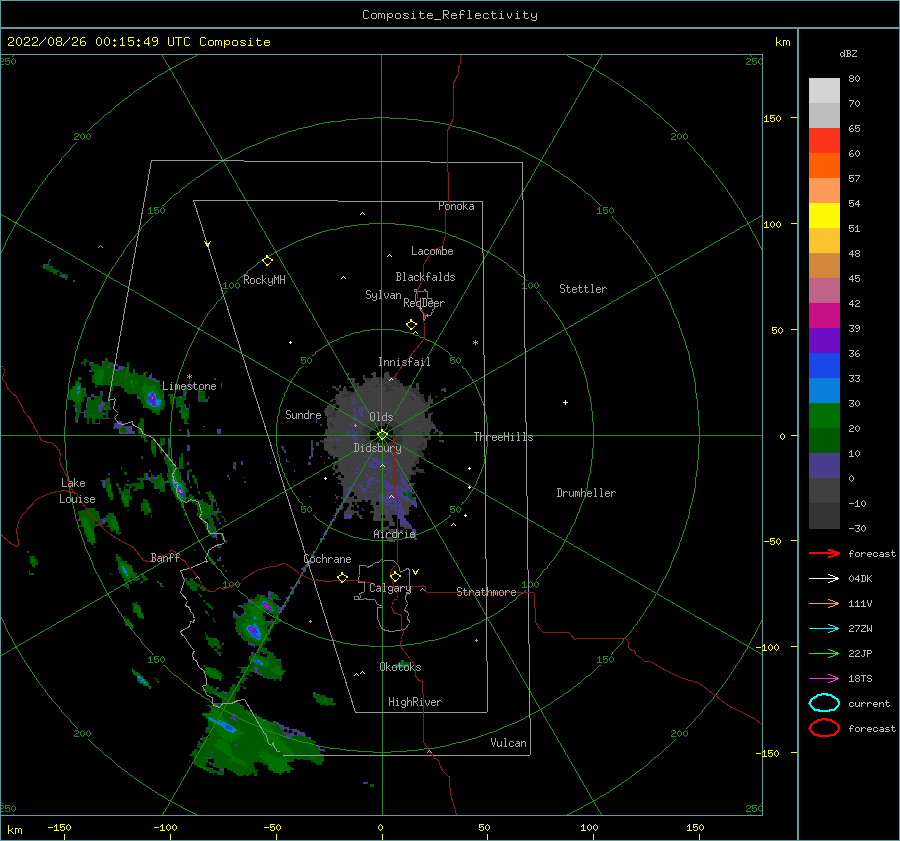Click the HighRiver label
This screenshot has width=900, height=841.
click(x=415, y=702)
